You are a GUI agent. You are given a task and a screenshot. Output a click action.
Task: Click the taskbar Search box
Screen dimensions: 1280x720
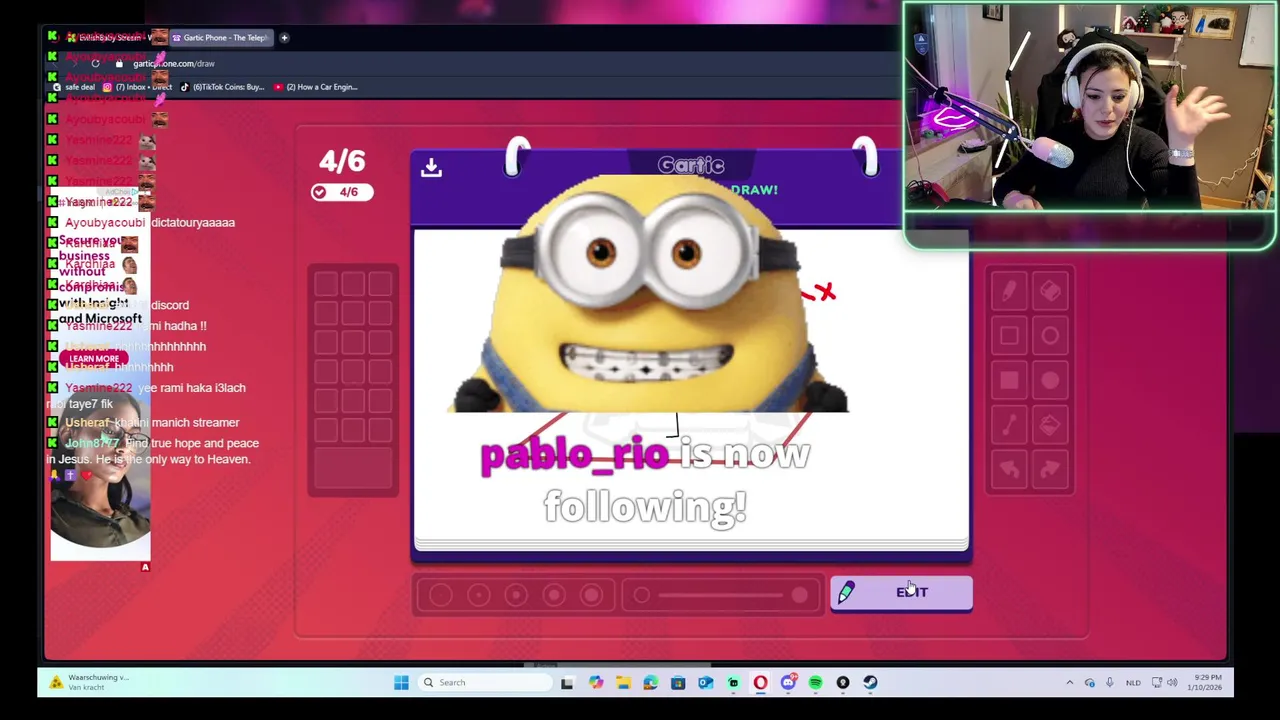[484, 682]
